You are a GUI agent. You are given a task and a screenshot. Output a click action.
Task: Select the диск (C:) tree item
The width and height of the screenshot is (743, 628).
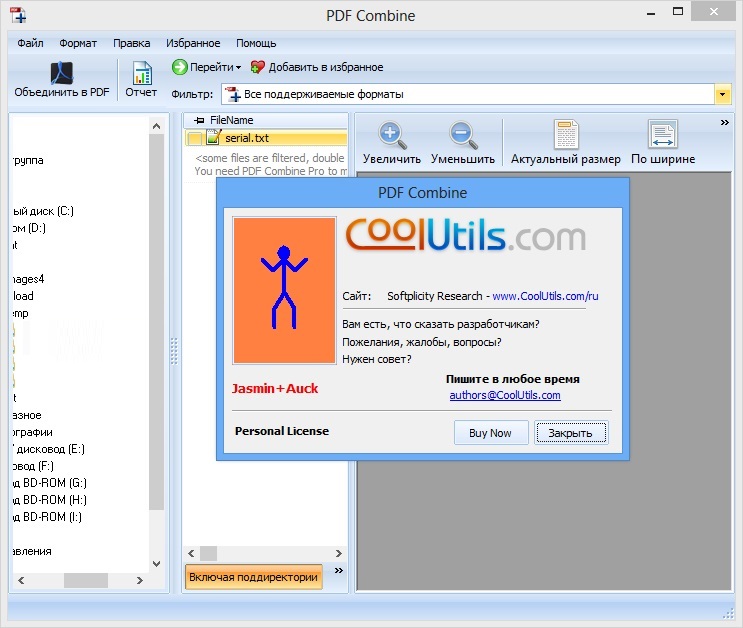tap(43, 211)
